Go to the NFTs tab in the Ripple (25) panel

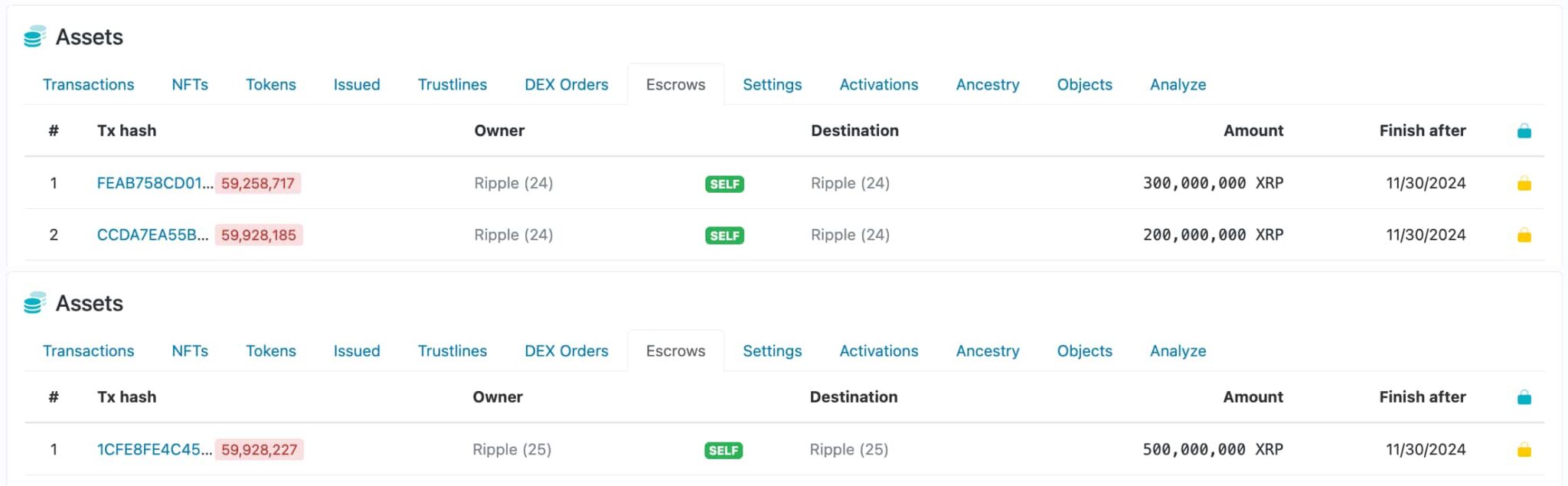pyautogui.click(x=190, y=351)
